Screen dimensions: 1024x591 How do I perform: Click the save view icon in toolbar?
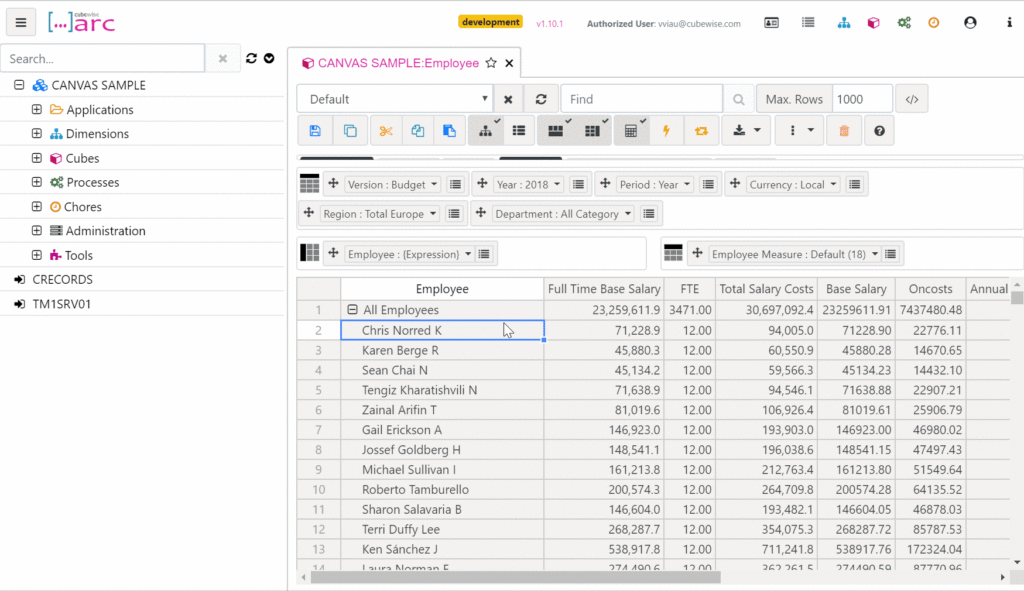pyautogui.click(x=315, y=131)
